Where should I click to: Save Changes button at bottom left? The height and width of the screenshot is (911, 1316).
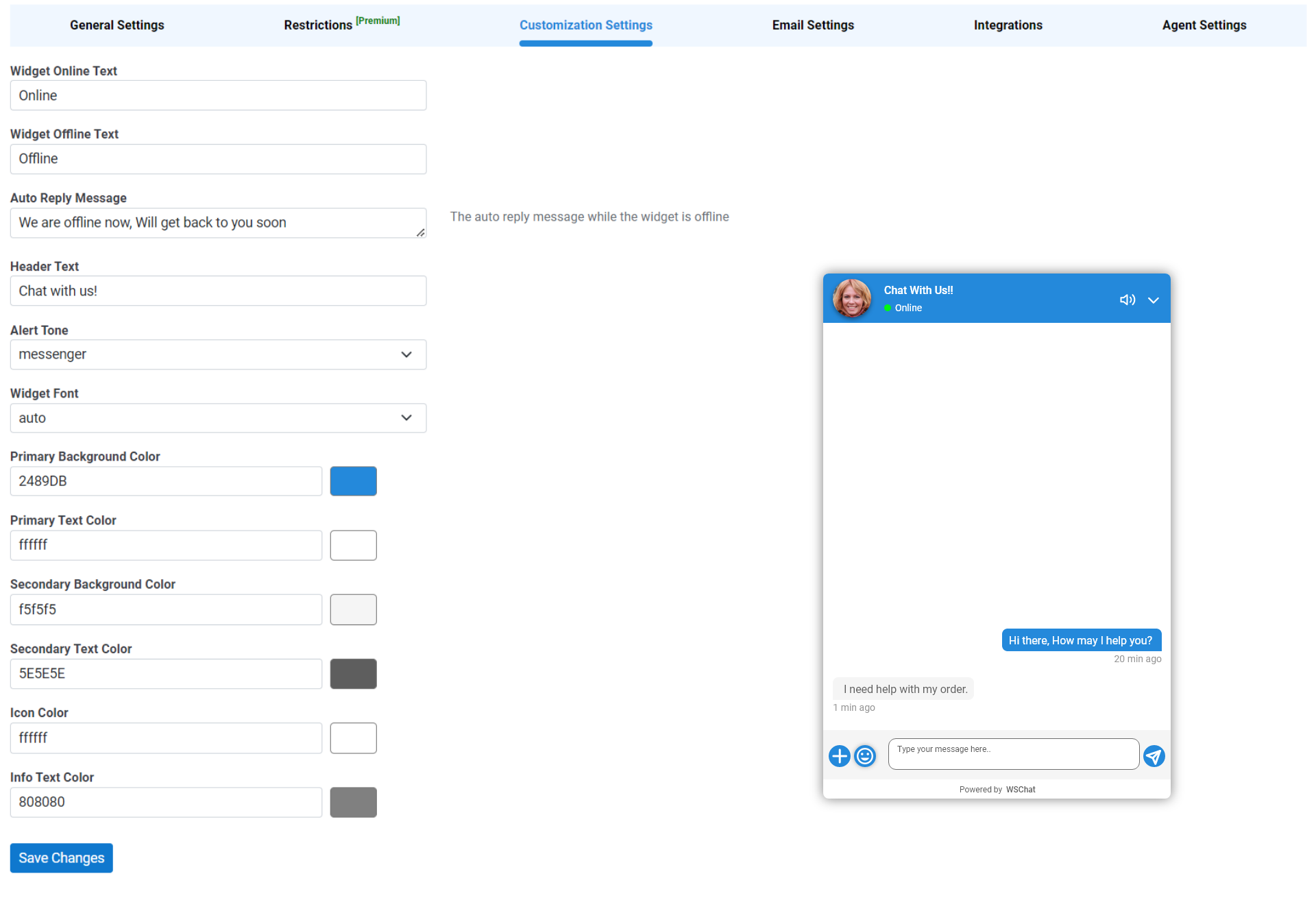62,858
